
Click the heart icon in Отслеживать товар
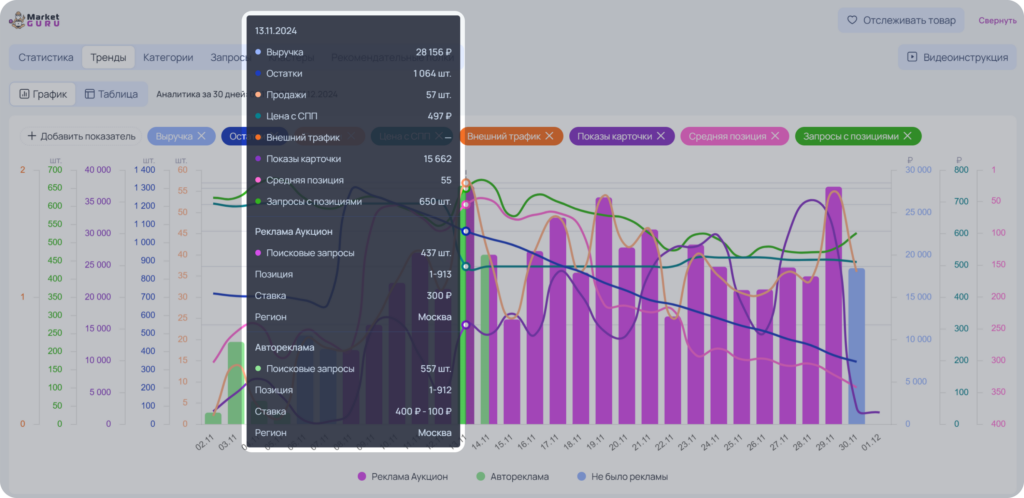click(x=852, y=20)
